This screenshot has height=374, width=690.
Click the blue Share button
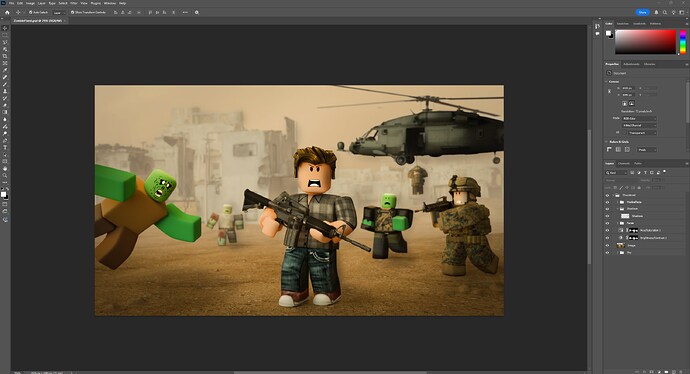642,12
